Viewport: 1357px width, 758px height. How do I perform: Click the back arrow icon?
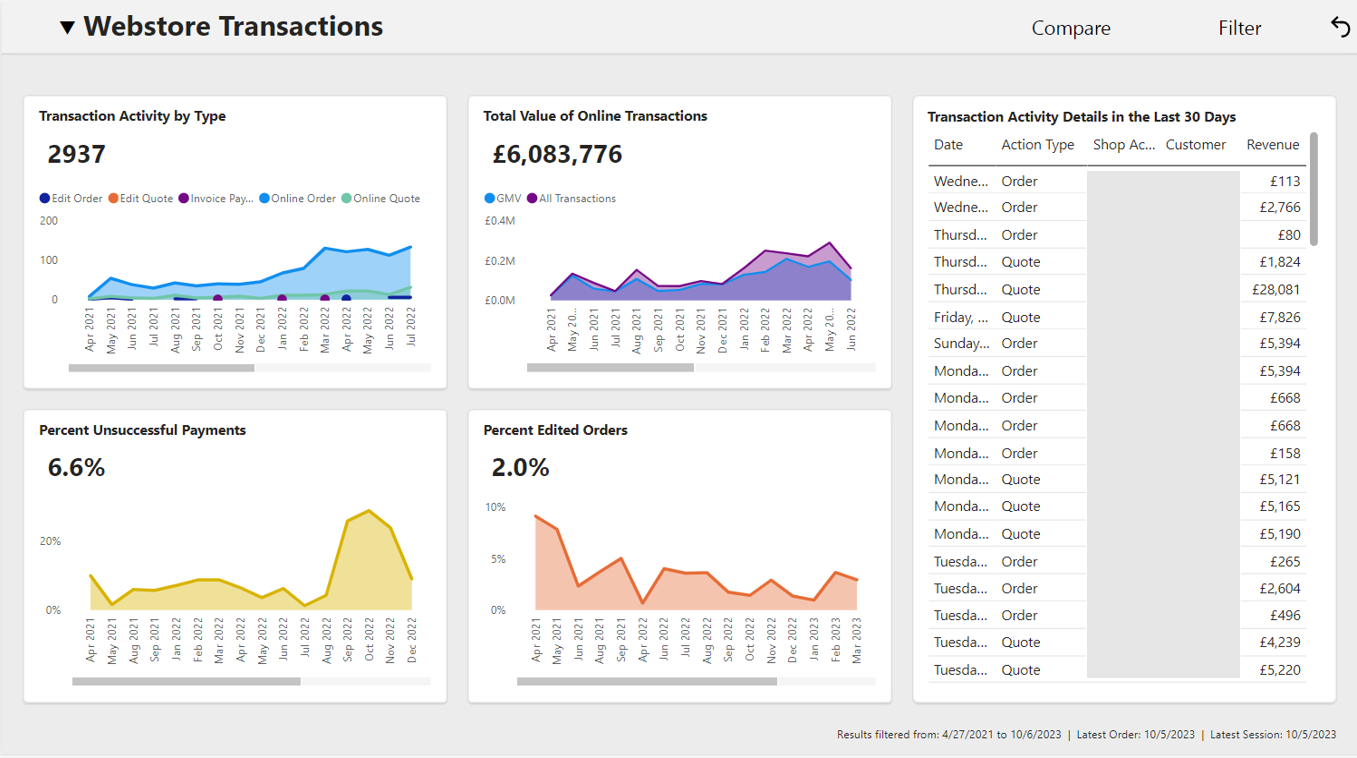(1340, 27)
